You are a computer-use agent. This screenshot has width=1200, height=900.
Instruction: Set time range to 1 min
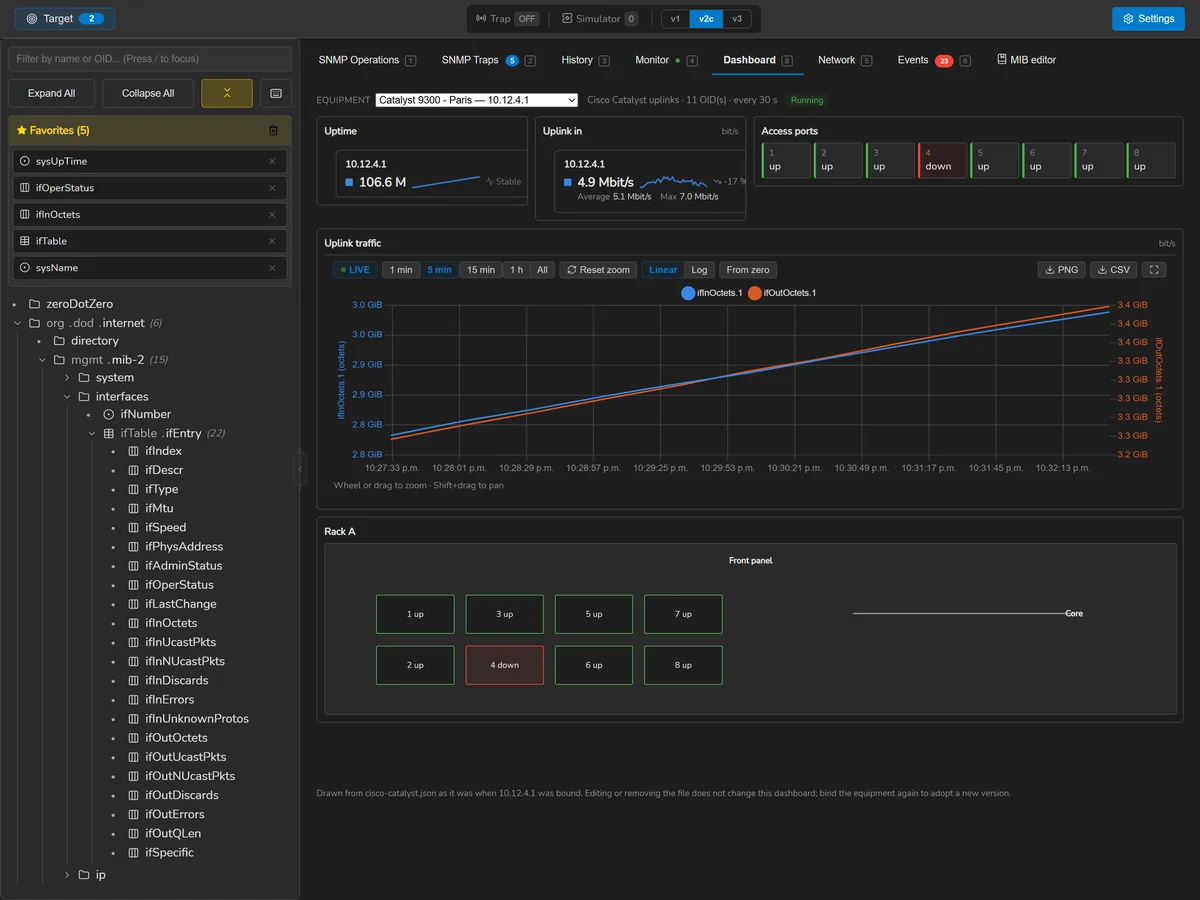click(x=401, y=270)
